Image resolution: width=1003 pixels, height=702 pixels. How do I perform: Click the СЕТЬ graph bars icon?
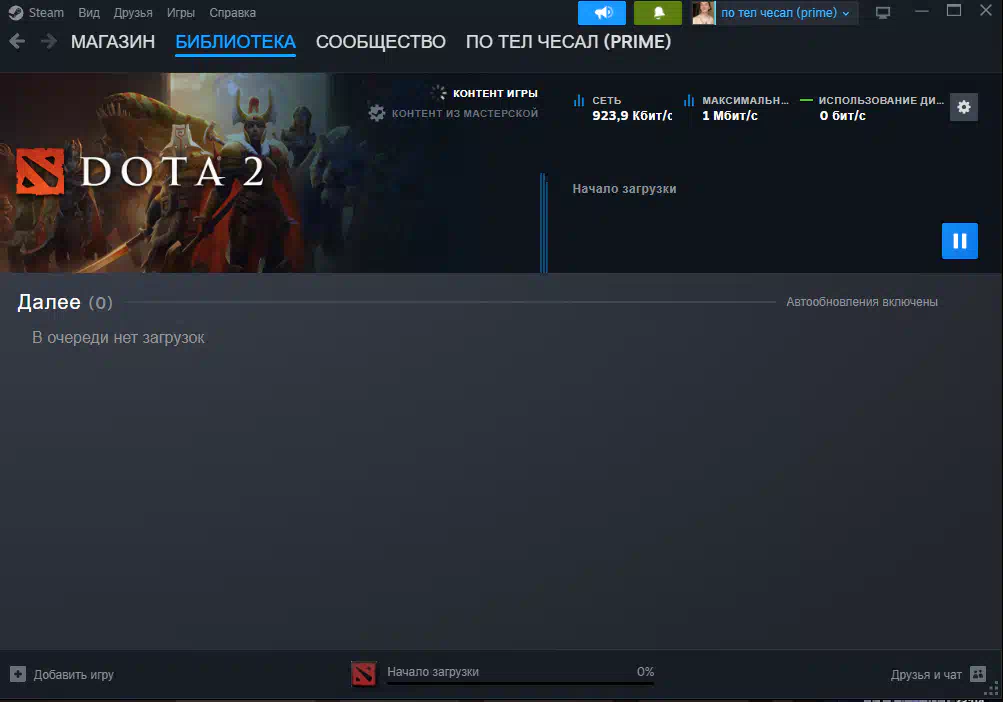click(579, 100)
